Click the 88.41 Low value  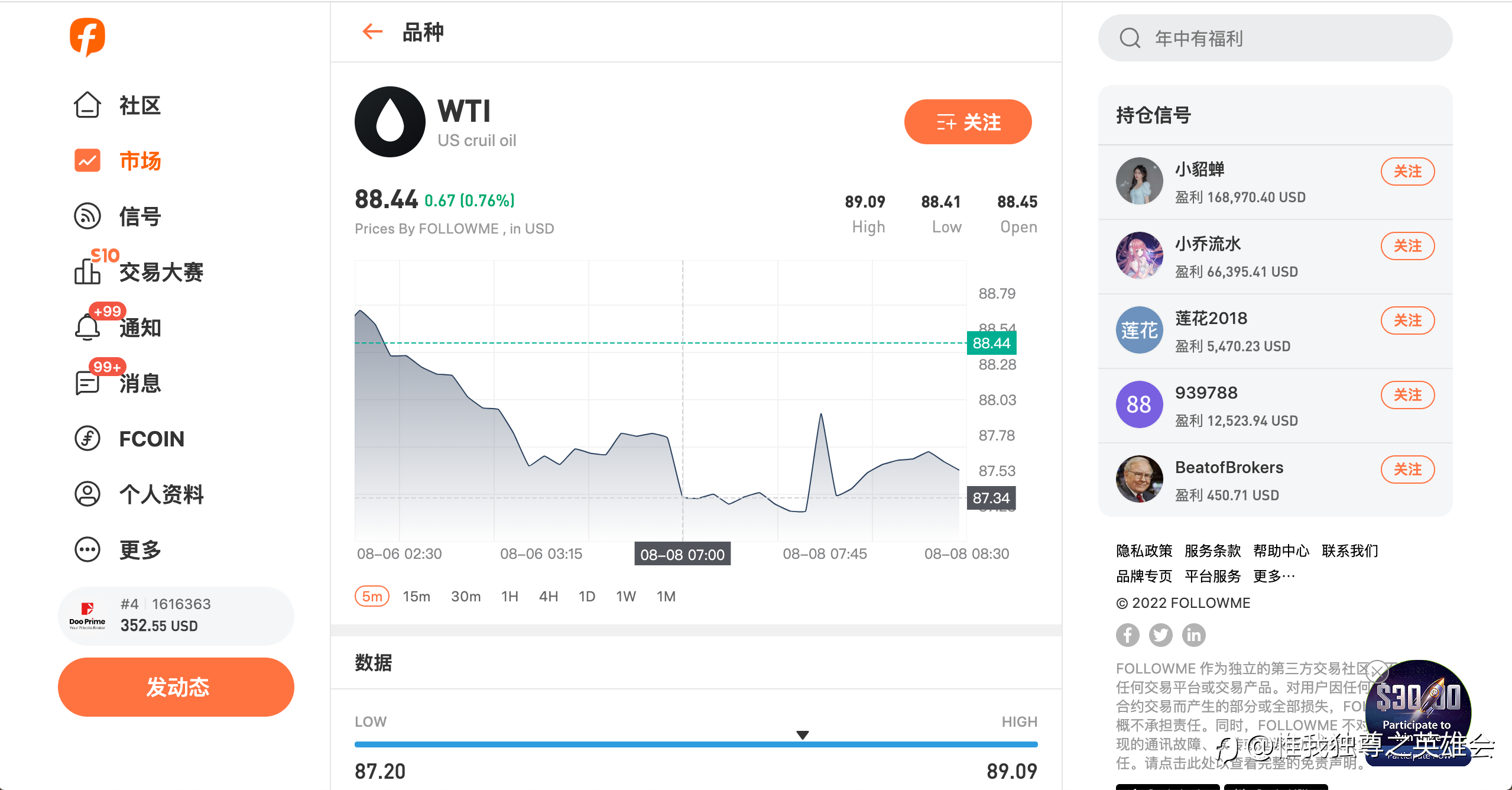click(941, 202)
